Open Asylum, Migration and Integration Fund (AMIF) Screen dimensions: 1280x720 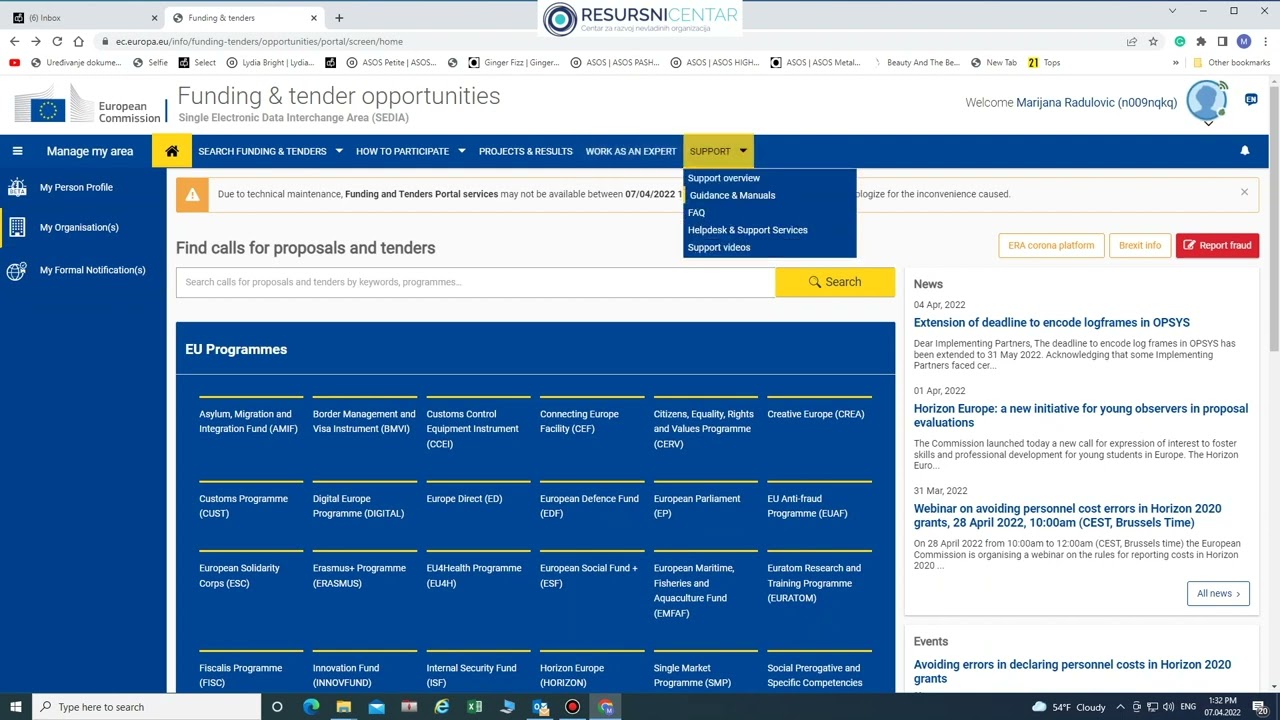(248, 421)
